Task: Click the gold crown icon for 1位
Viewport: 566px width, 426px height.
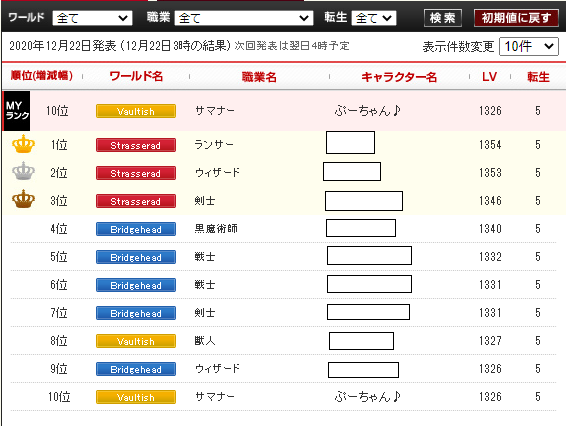Action: tap(23, 144)
